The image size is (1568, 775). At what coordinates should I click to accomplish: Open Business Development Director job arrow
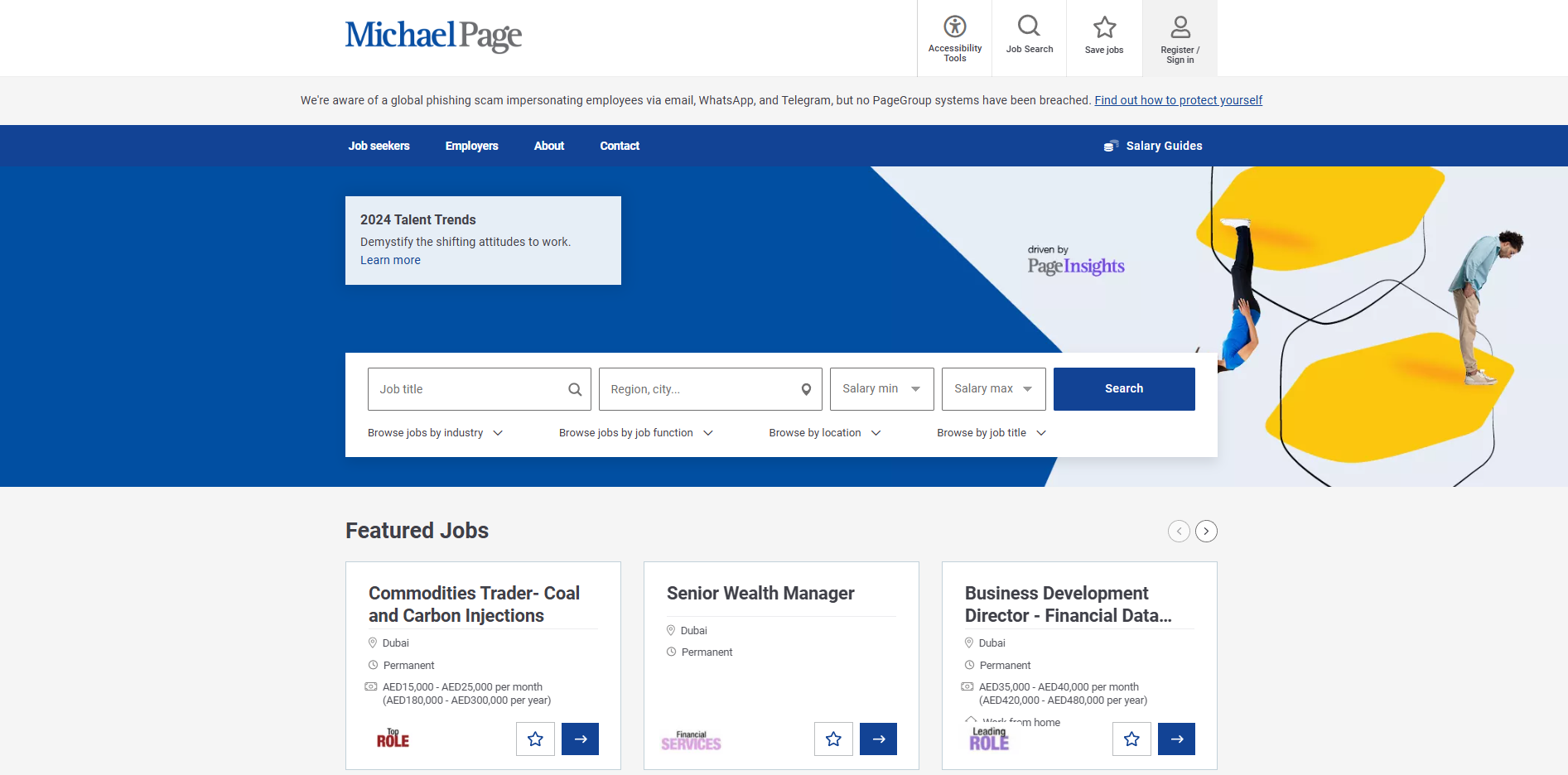tap(1176, 739)
